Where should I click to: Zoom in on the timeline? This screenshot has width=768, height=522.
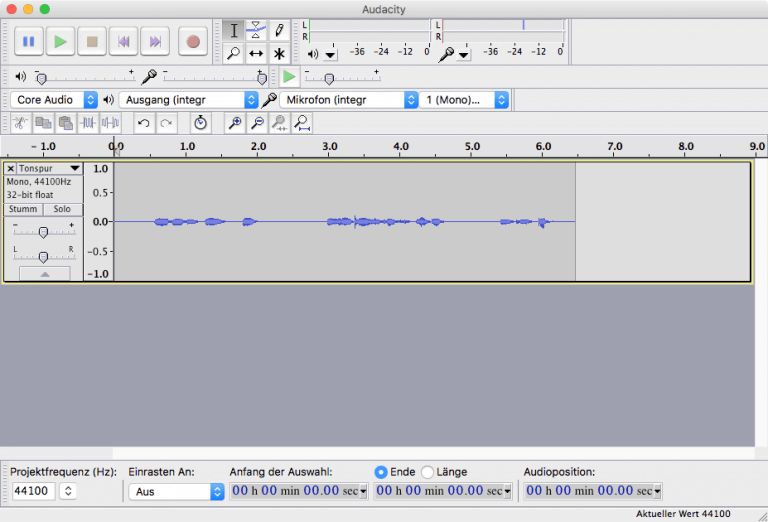[x=235, y=123]
